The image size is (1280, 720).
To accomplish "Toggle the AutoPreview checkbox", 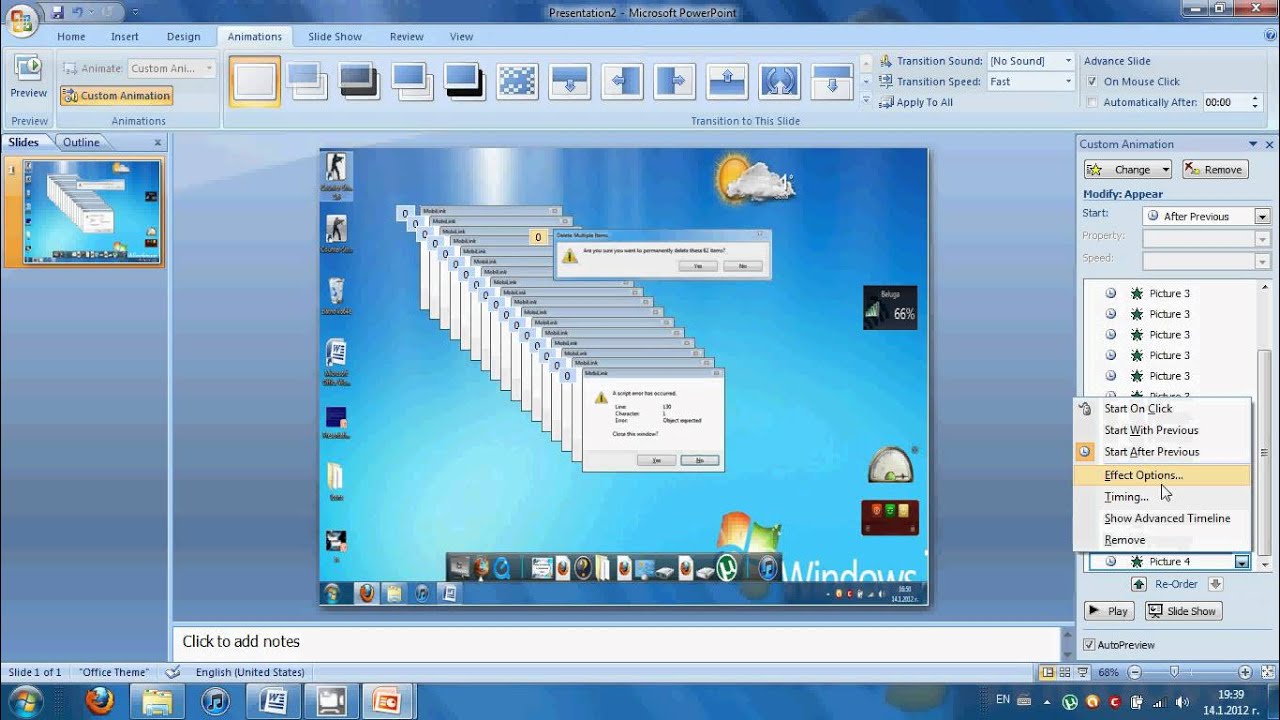I will coord(1089,645).
